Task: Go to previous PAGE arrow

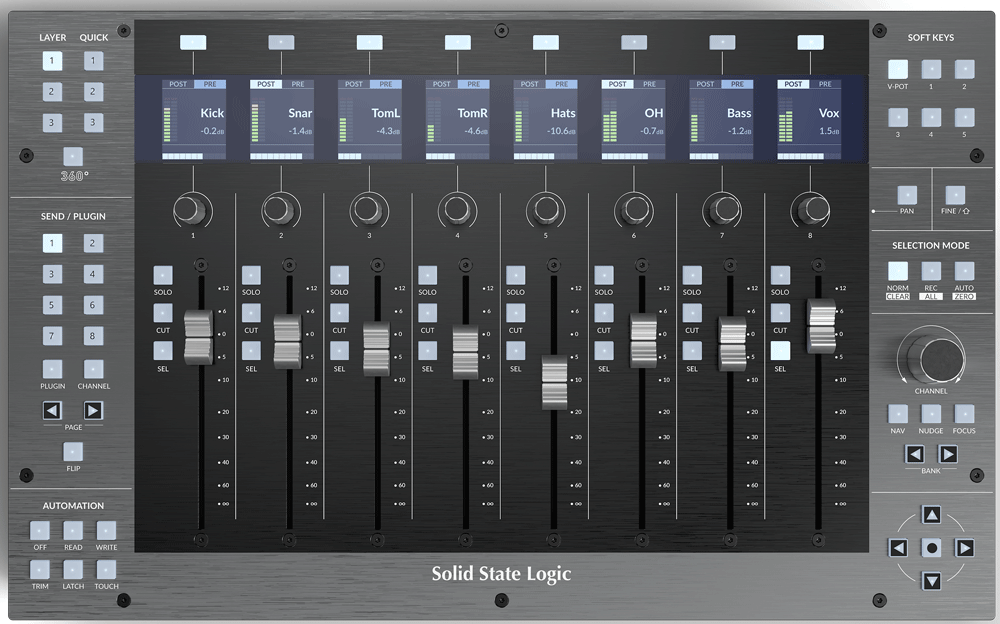Action: pyautogui.click(x=52, y=410)
